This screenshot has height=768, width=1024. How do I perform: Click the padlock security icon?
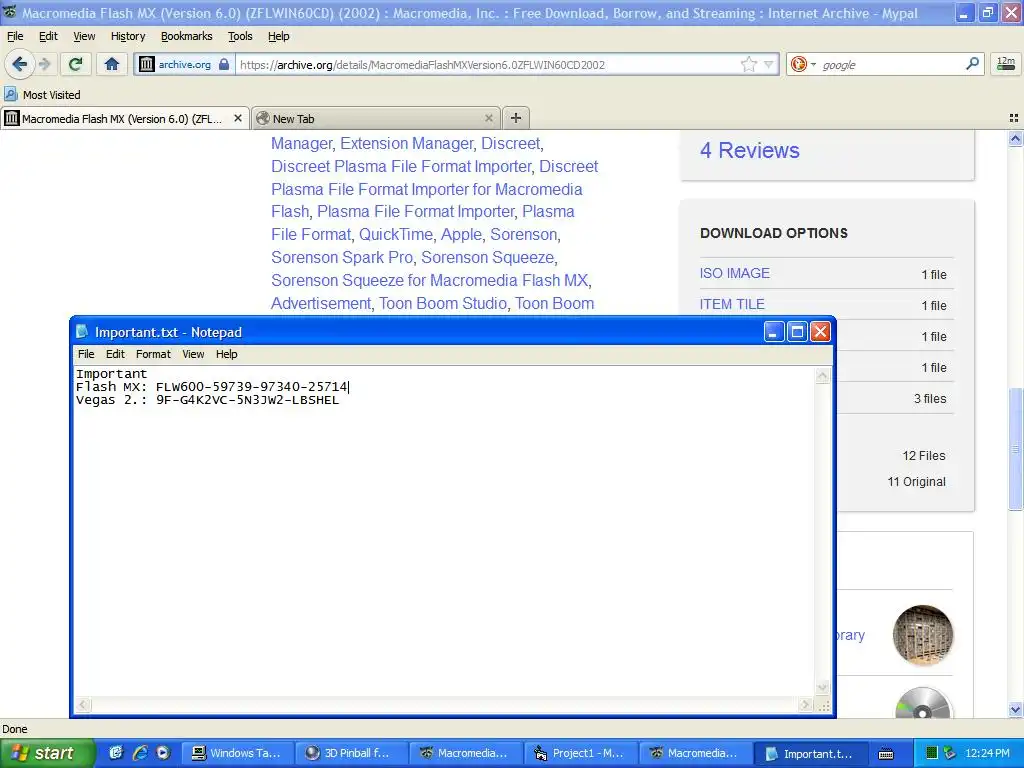pyautogui.click(x=224, y=64)
